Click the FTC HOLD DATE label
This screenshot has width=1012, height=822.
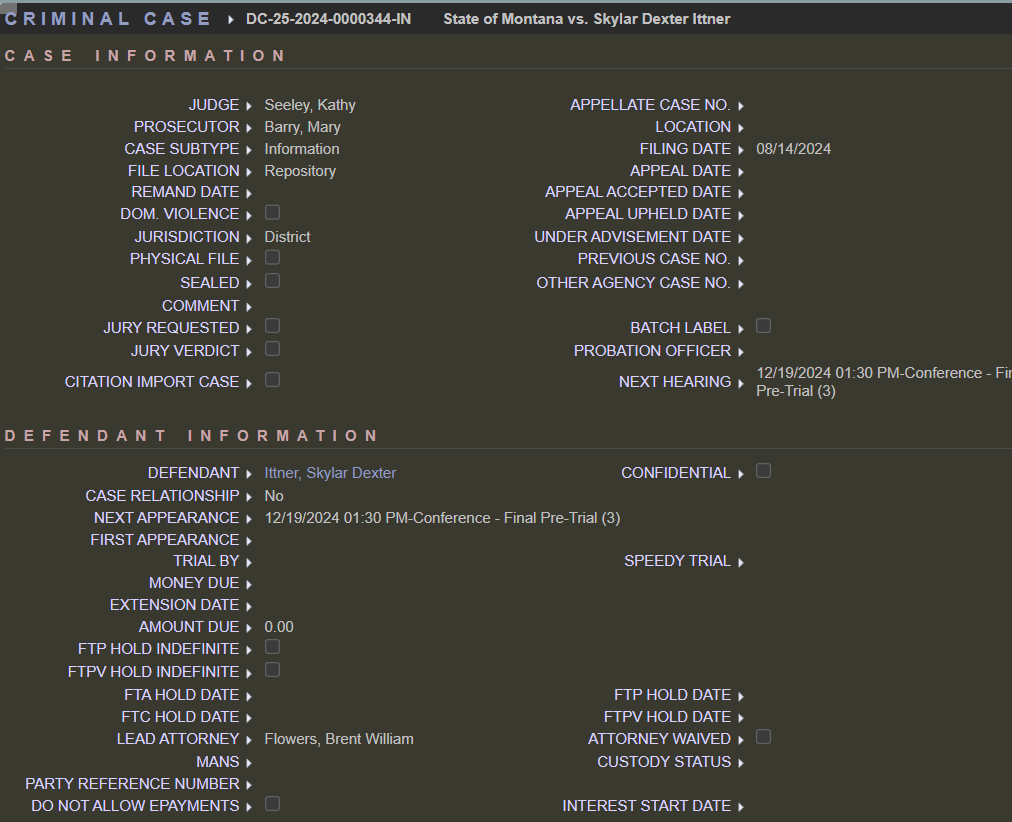tap(180, 717)
